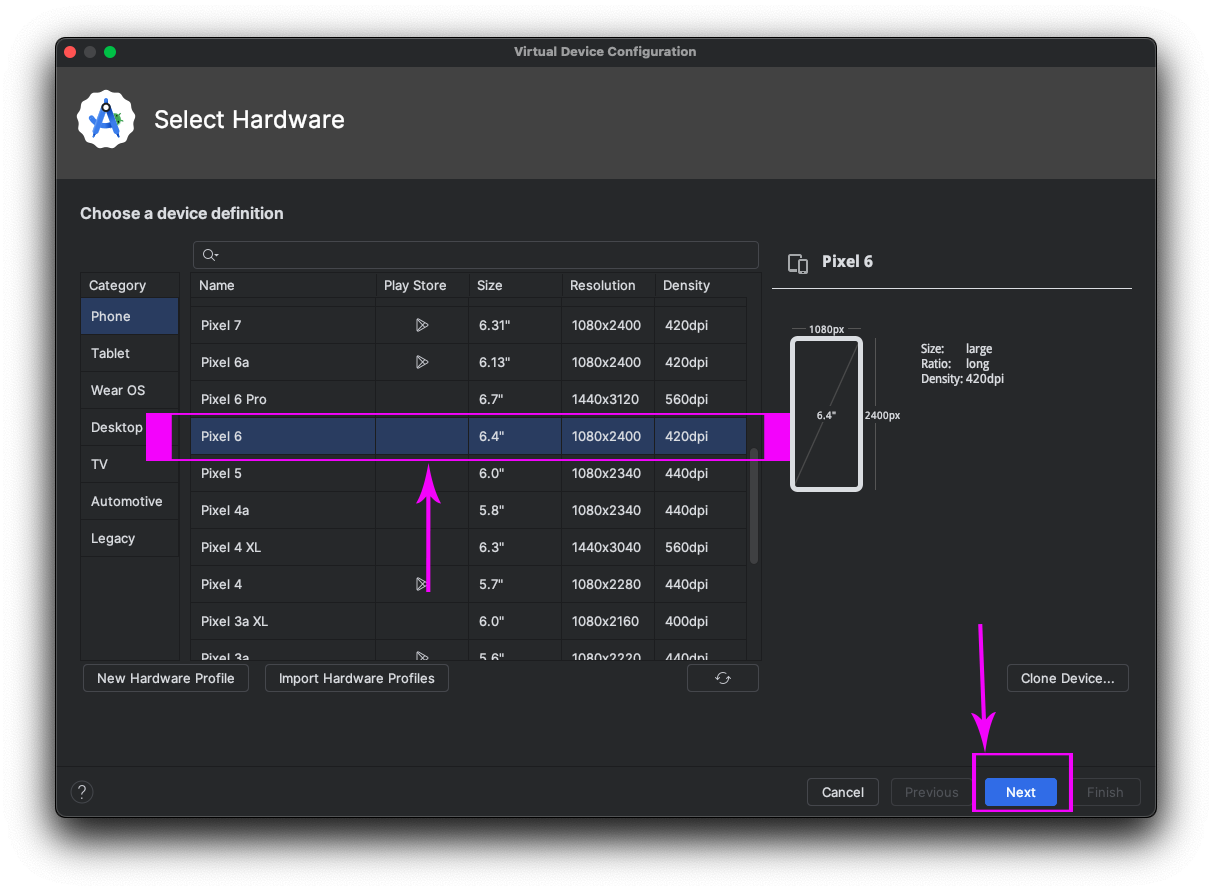Click the greyed-out Previous button
The image size is (1212, 891).
[932, 792]
